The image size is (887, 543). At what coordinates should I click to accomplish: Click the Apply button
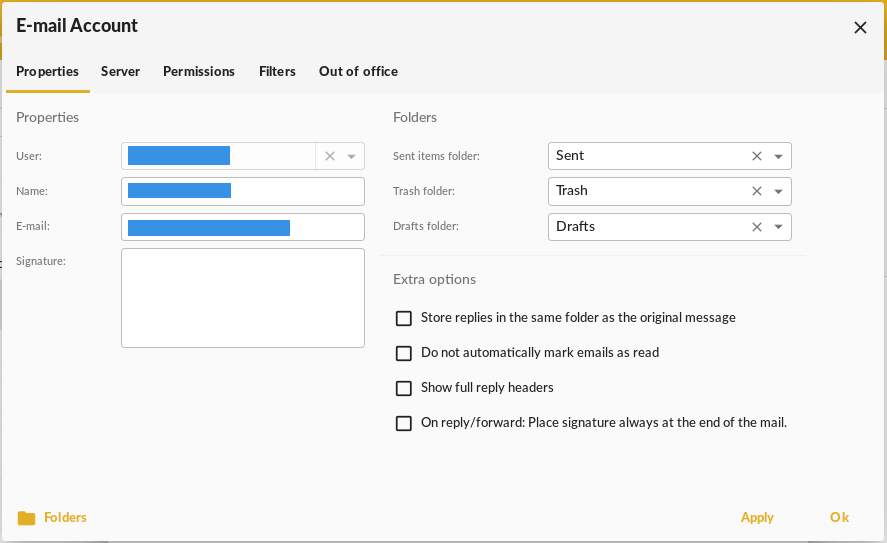tap(757, 518)
